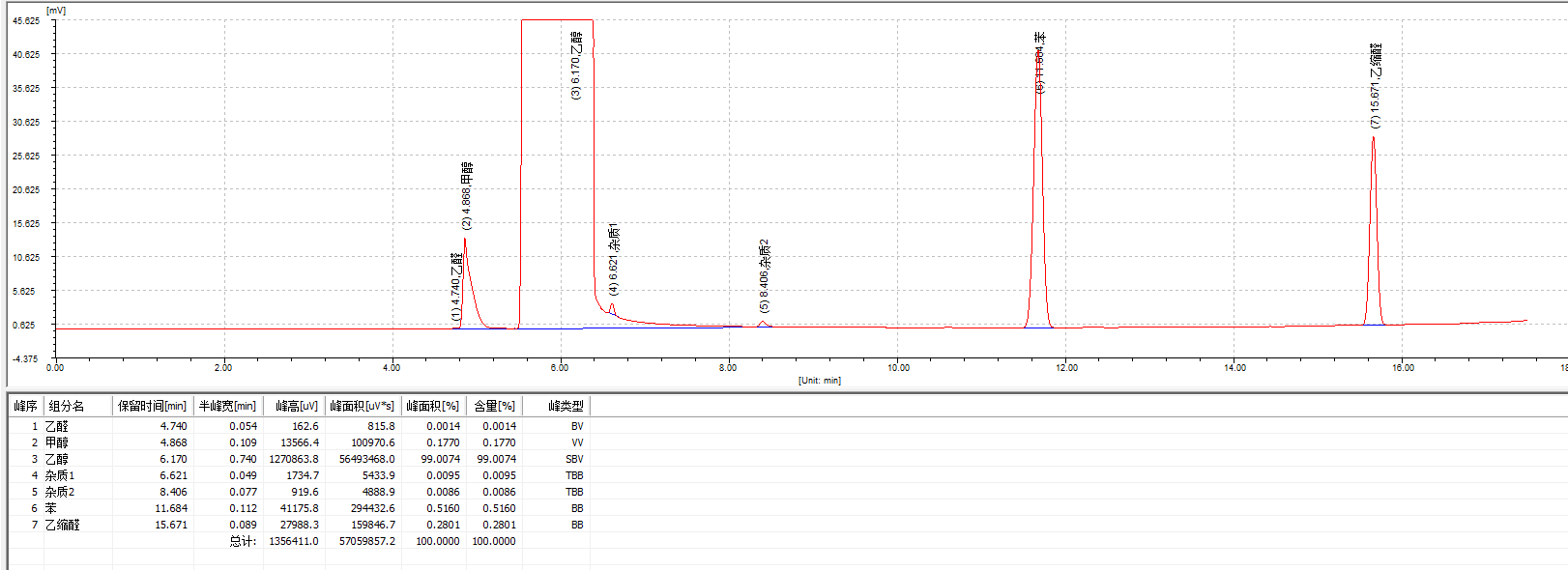Click the (4) 6.621 杂质1 peak label

point(614,259)
